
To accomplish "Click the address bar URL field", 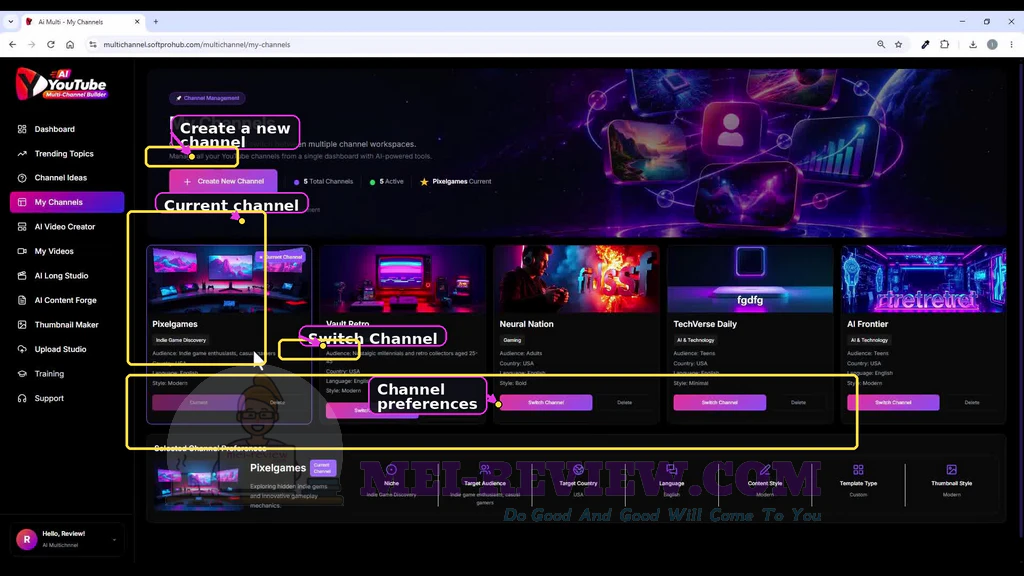I will click(483, 44).
